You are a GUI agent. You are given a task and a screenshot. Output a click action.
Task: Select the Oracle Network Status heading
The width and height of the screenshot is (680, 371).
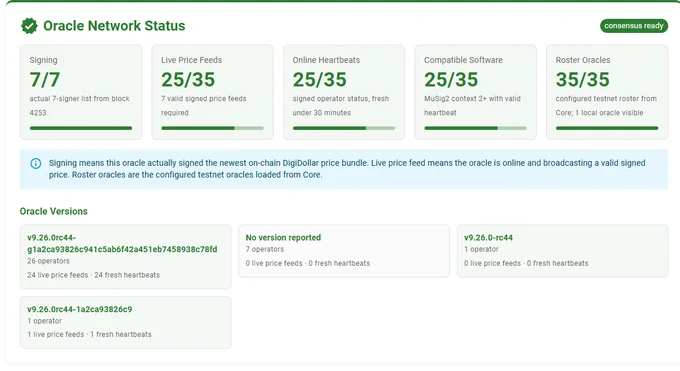tap(114, 26)
